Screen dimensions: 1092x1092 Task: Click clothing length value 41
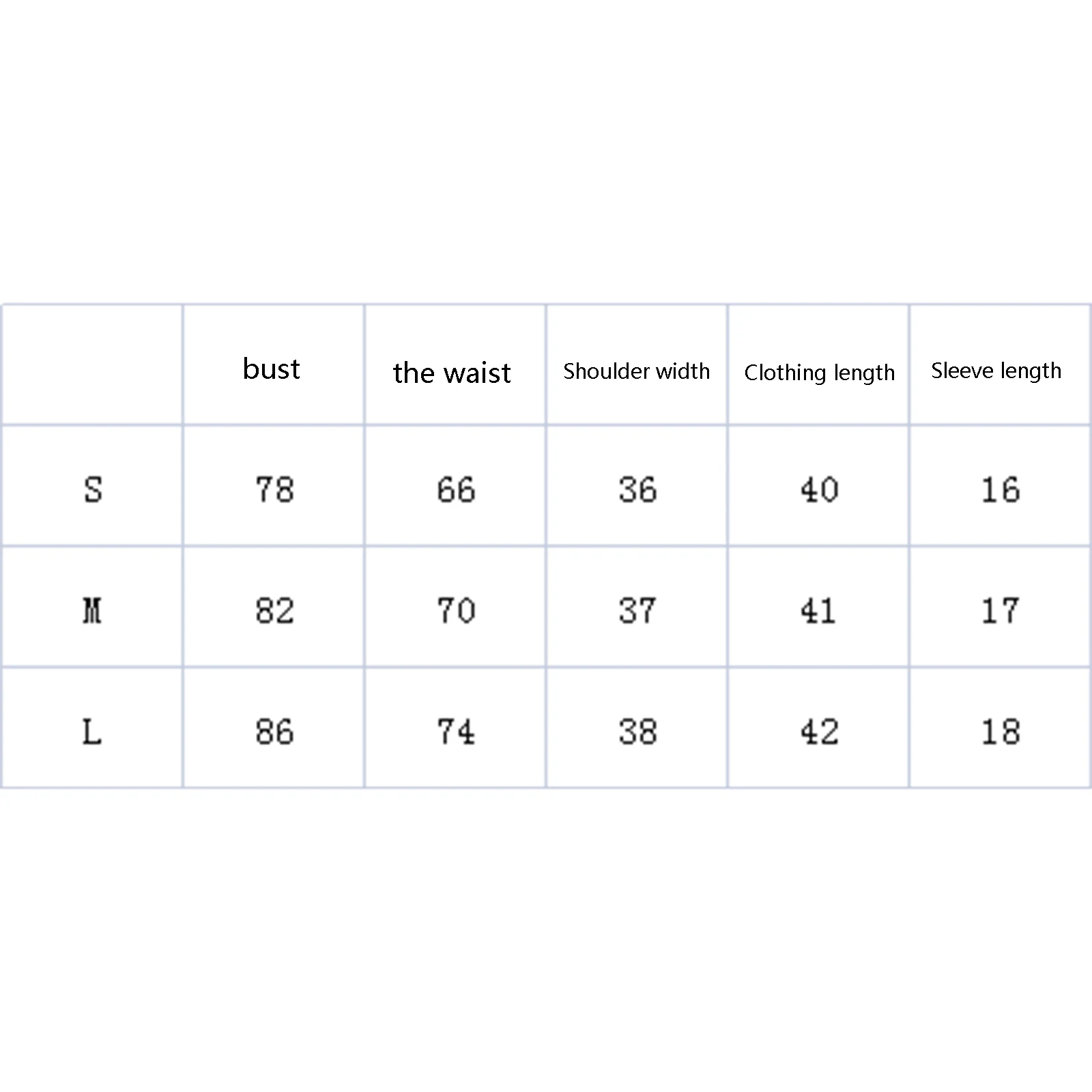click(818, 610)
